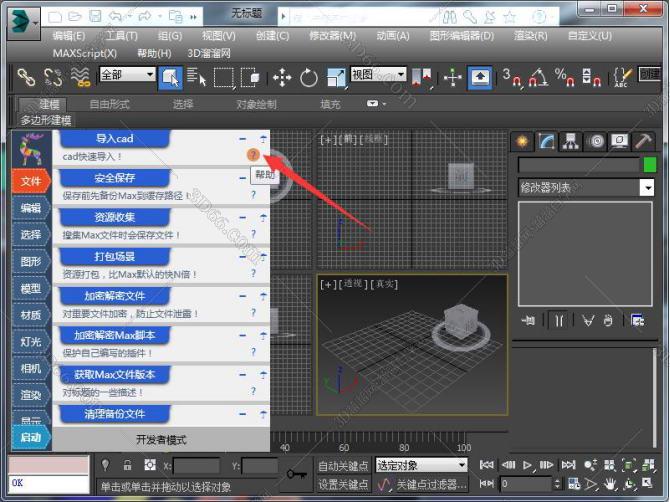Toggle the Spinner Snap icon
Viewport: 670px width, 502px height.
(x=591, y=77)
